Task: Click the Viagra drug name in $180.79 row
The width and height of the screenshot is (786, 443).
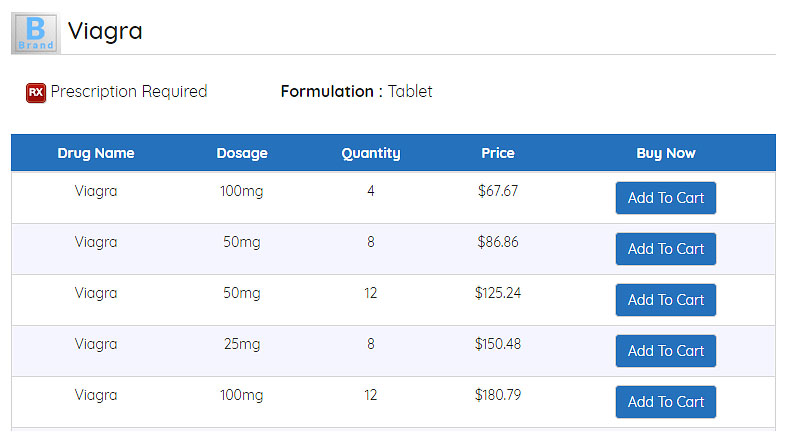Action: [96, 396]
